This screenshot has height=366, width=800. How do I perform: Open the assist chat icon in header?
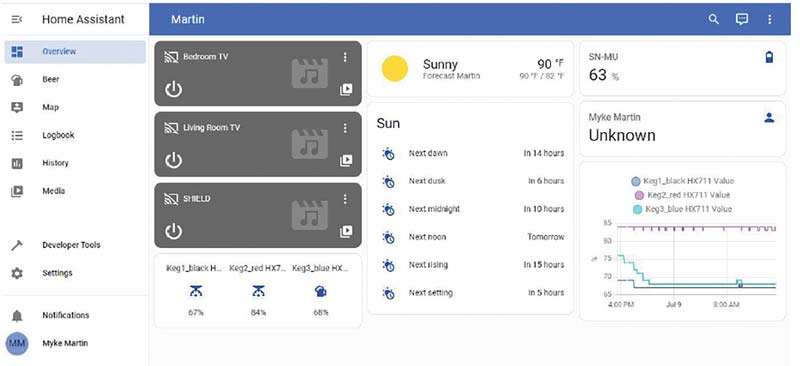(x=742, y=19)
